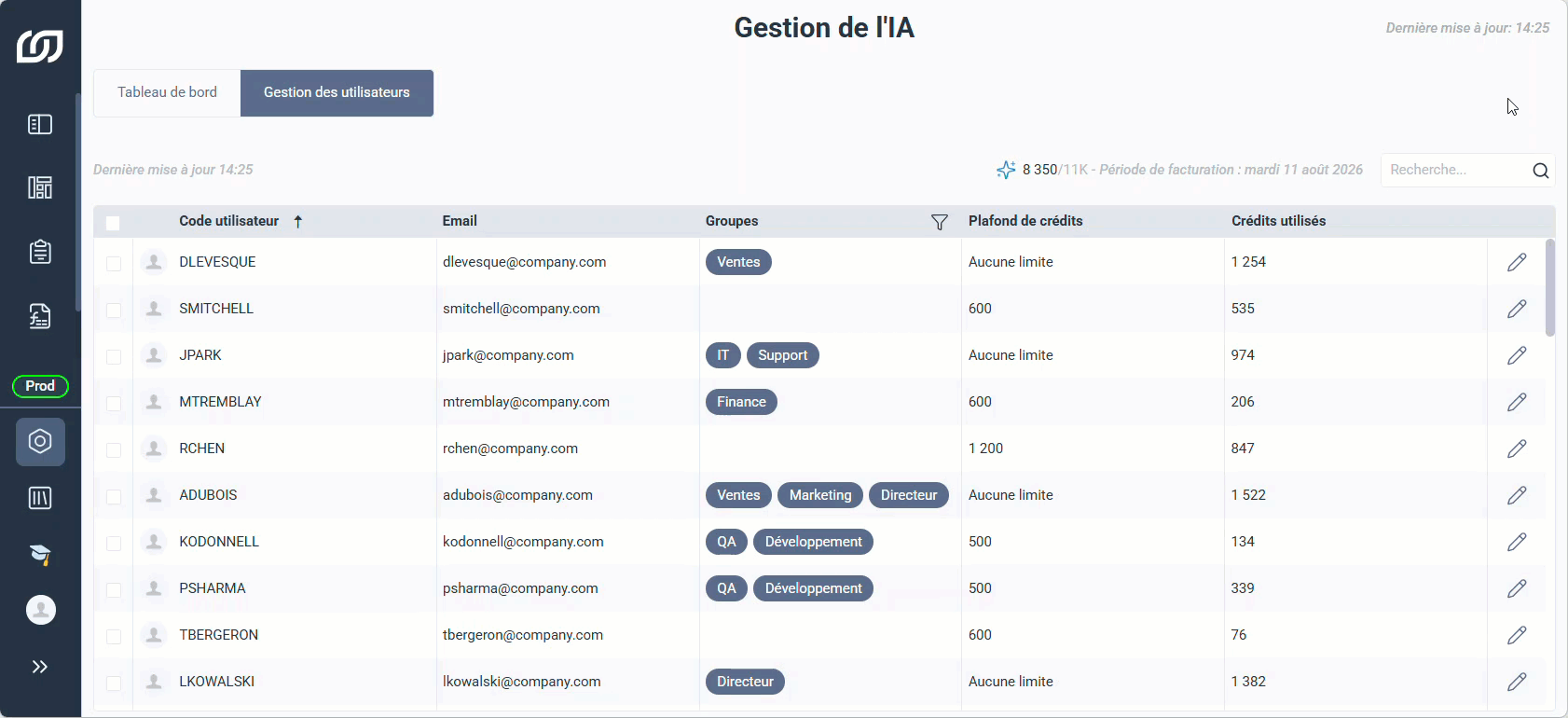The height and width of the screenshot is (718, 1568).
Task: Click the Finance tag for MTREMBLAY
Action: click(741, 402)
